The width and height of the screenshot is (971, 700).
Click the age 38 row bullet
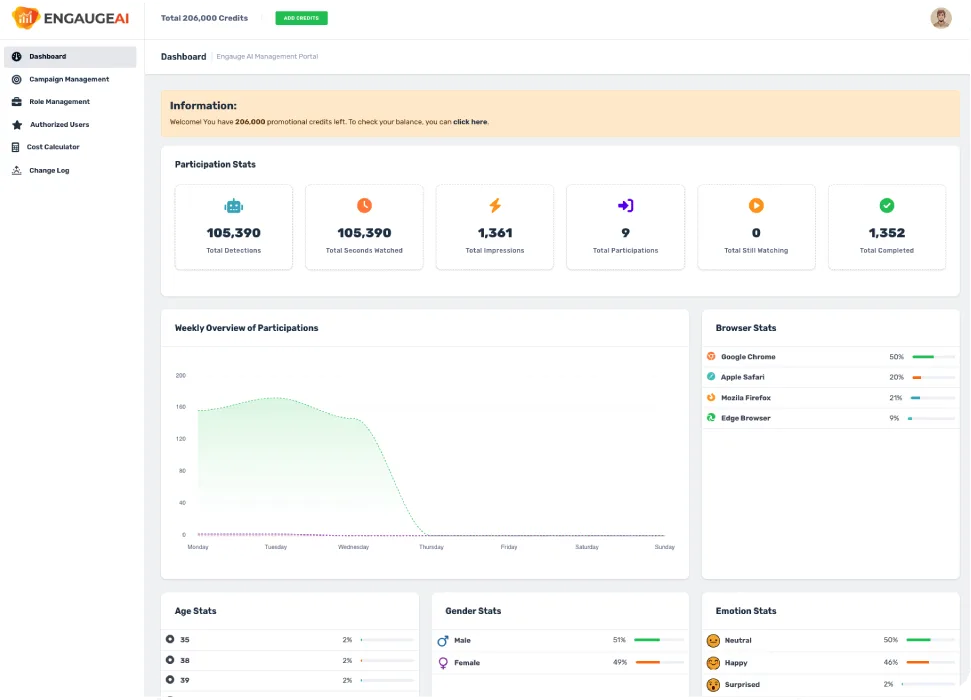170,660
